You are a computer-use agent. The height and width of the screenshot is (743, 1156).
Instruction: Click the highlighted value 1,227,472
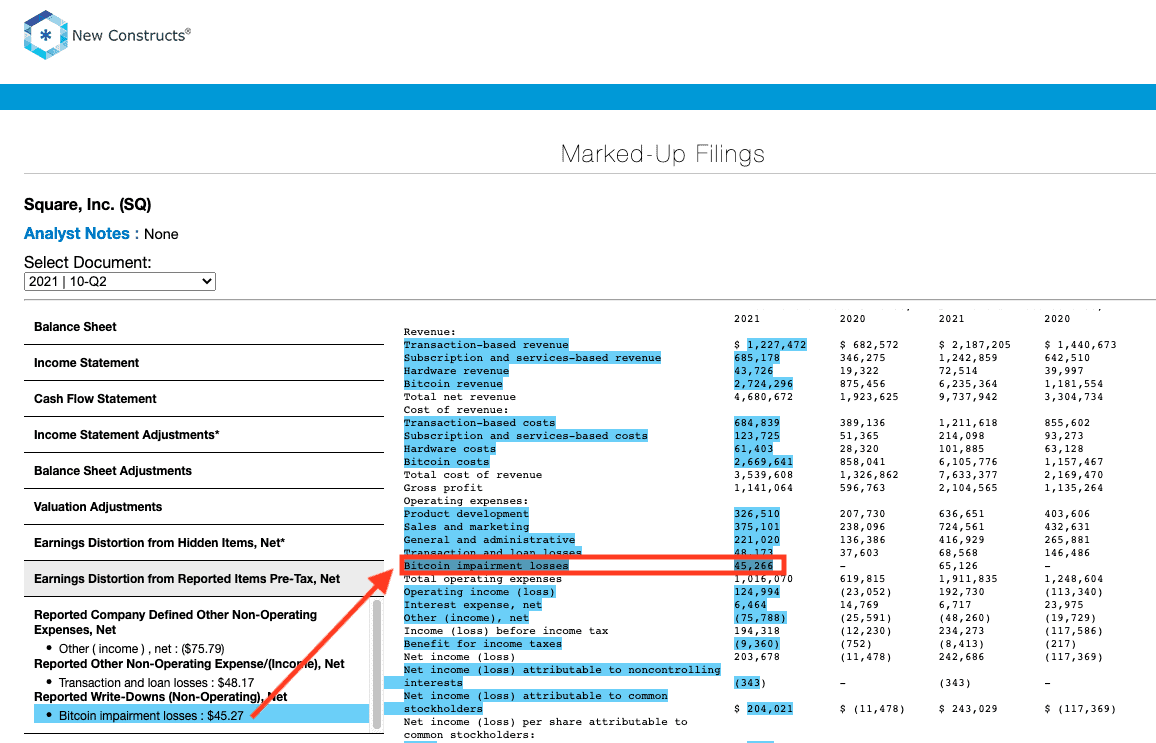(776, 345)
